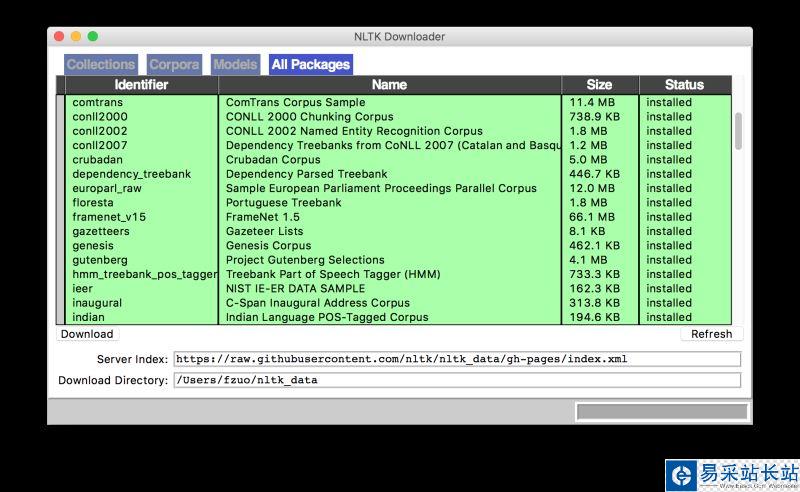Select the inaugural identifier
Viewport: 800px width, 492px height.
tap(97, 303)
